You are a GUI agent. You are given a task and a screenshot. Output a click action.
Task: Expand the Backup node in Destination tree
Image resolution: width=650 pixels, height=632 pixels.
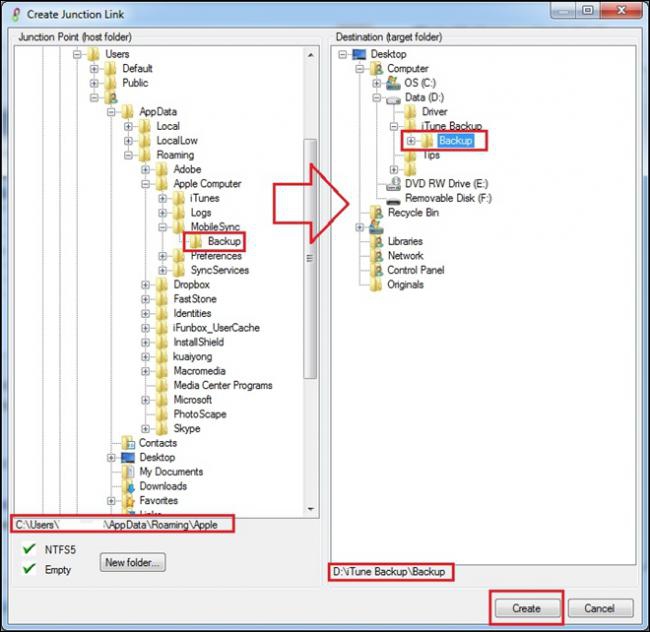pyautogui.click(x=411, y=140)
